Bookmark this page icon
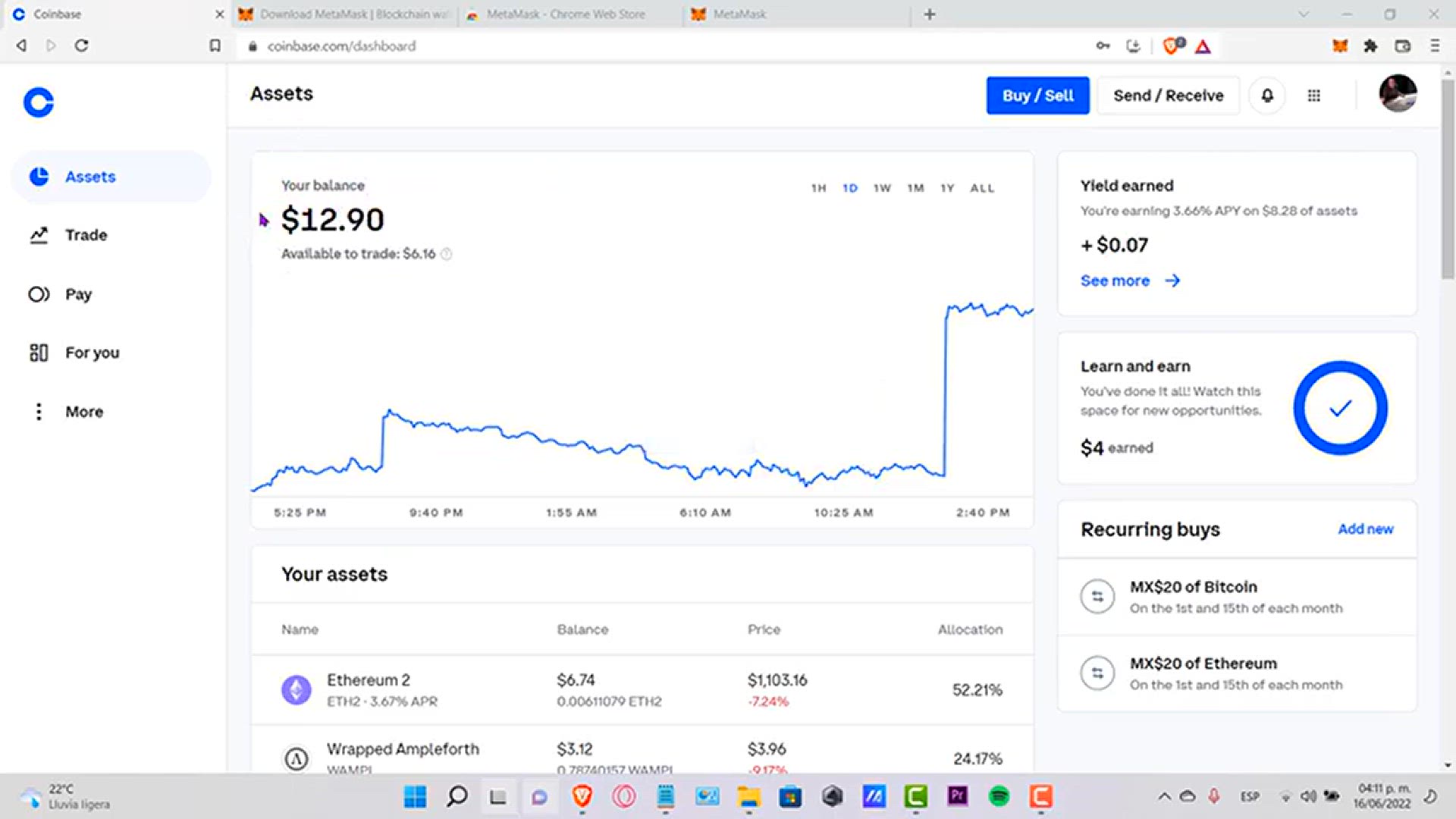The image size is (1456, 819). point(215,45)
